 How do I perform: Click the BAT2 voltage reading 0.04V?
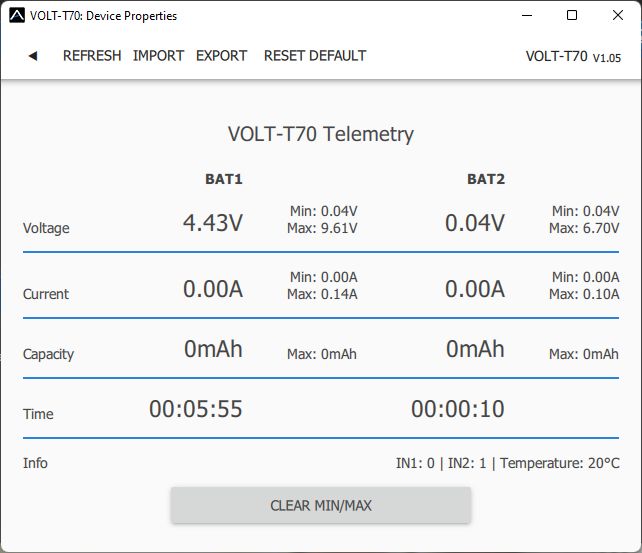tap(474, 222)
